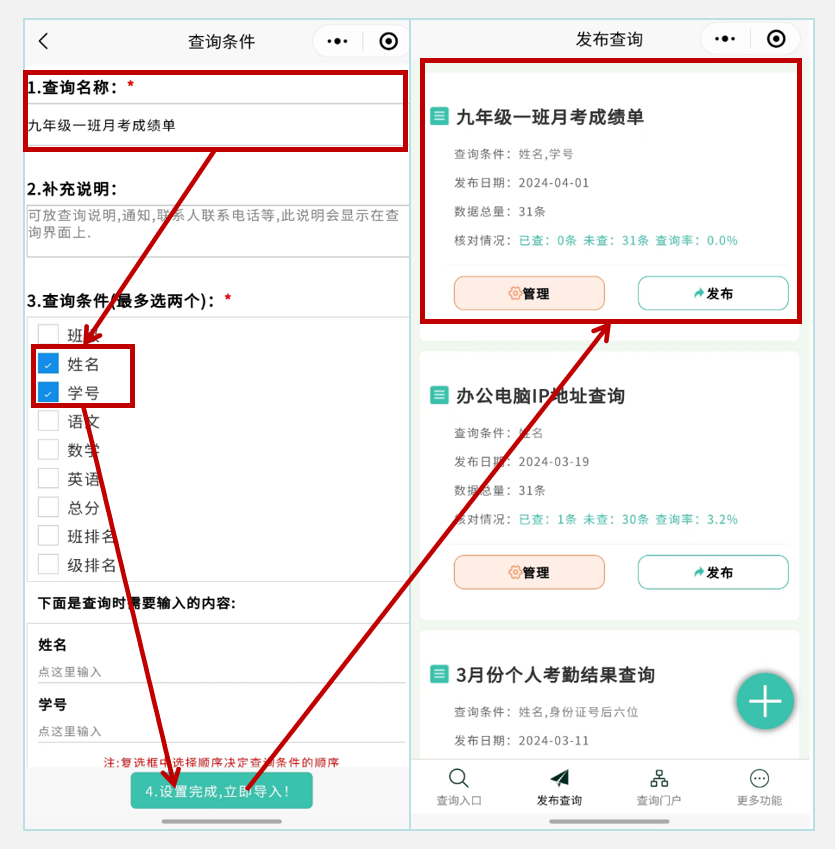This screenshot has width=835, height=849.
Task: Click the 查询率: 0.0% status text
Action: 696,240
